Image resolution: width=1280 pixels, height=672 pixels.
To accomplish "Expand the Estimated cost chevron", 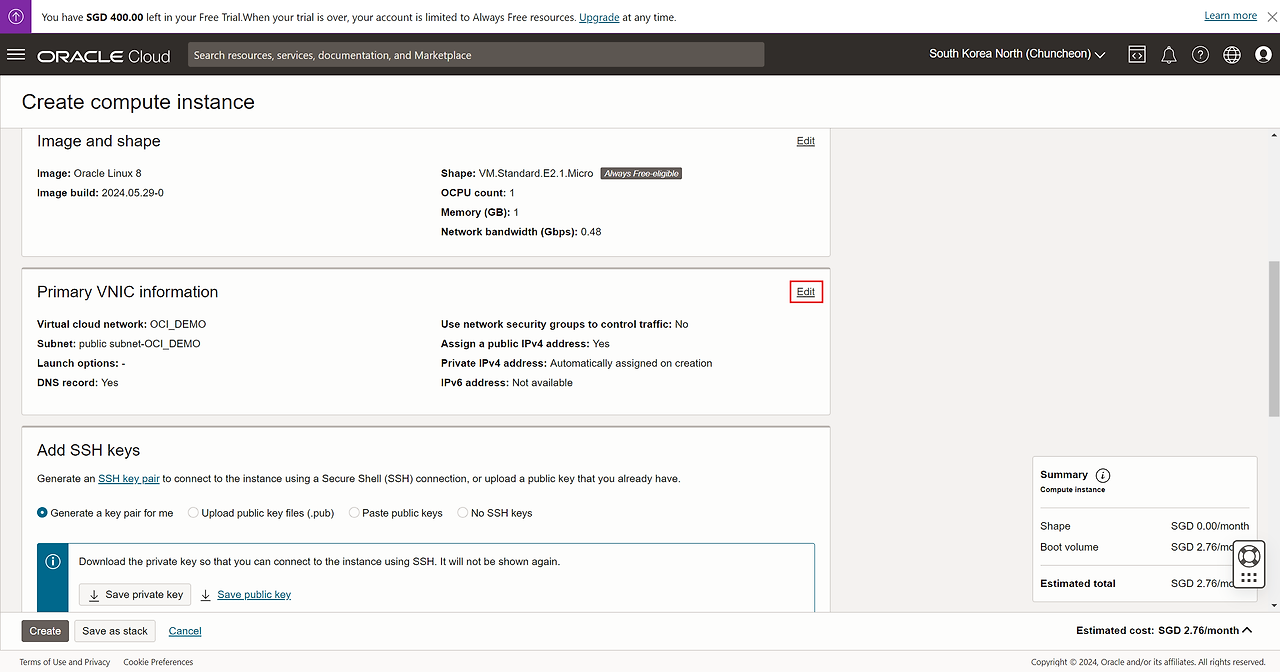I will [x=1246, y=630].
